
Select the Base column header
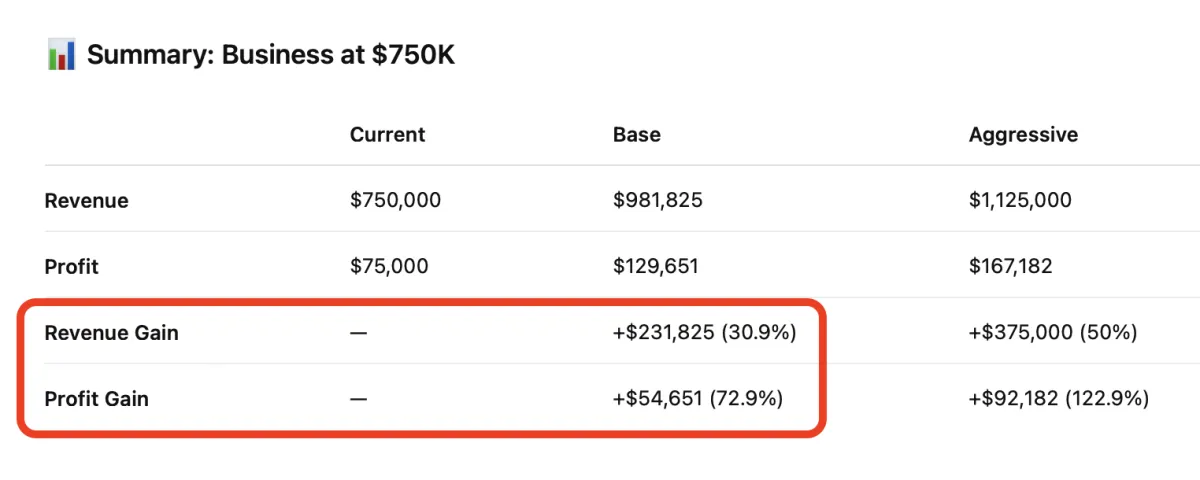pyautogui.click(x=636, y=134)
